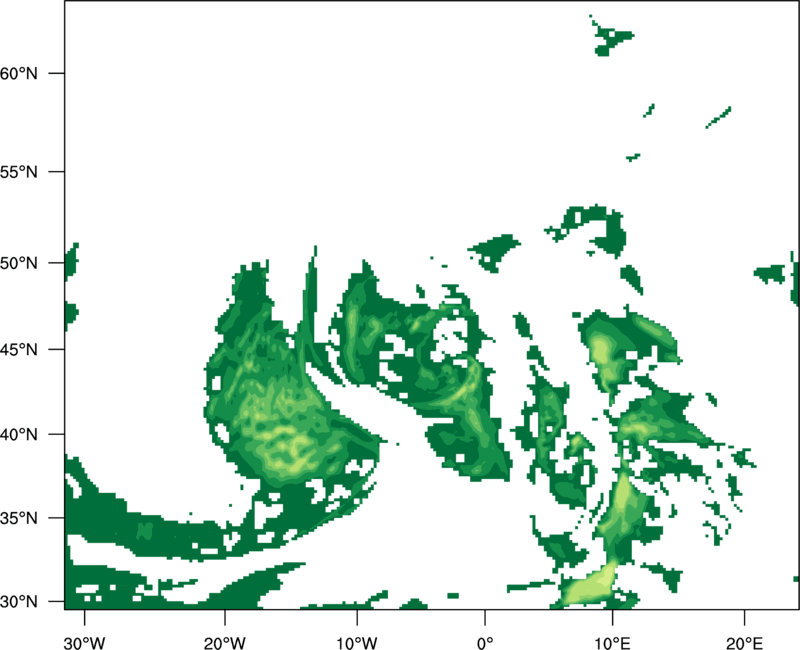Select the 60°N latitude label

[x=18, y=73]
